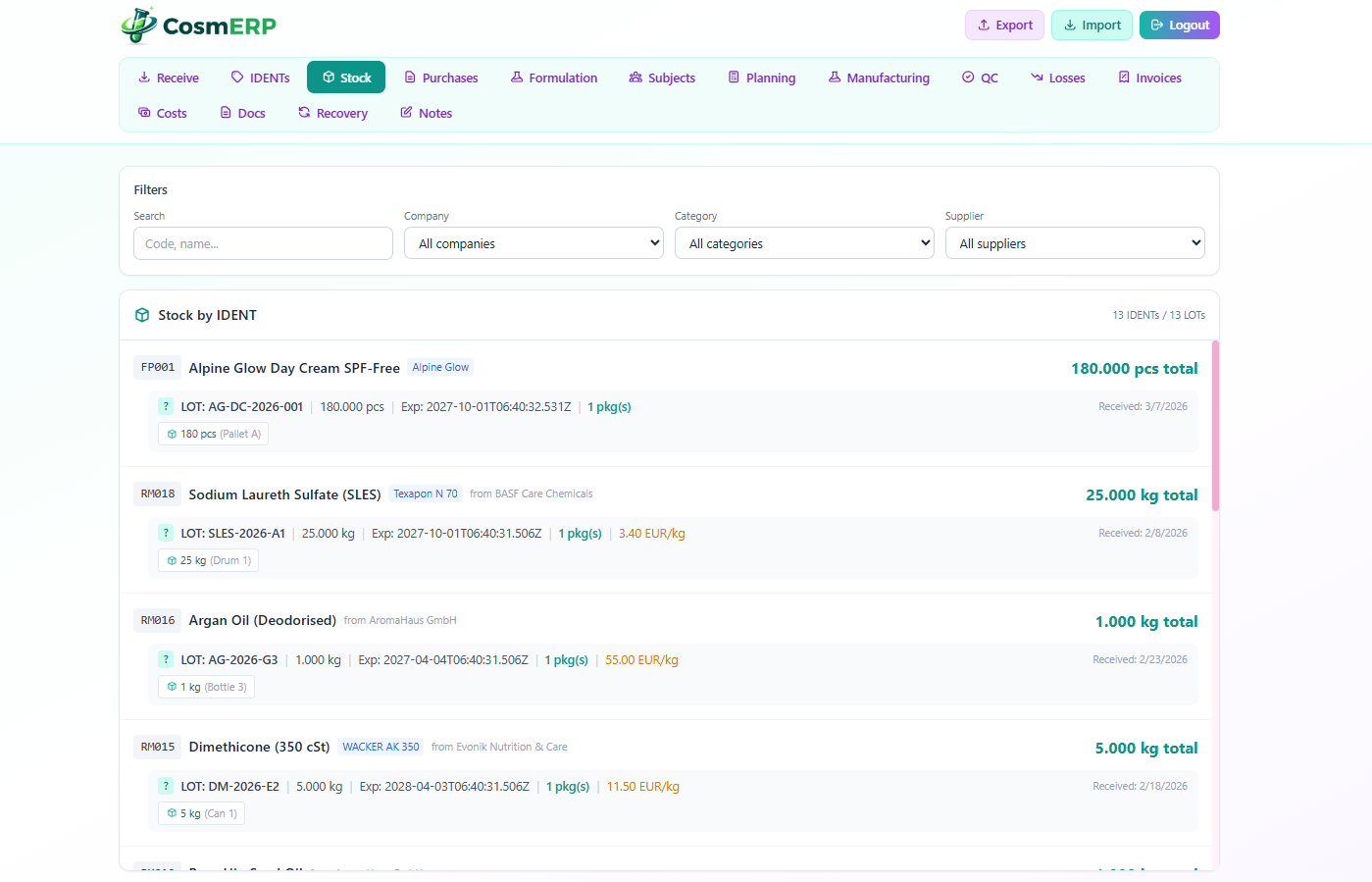Click the CosmERP logo icon
The image size is (1372, 882).
[137, 25]
